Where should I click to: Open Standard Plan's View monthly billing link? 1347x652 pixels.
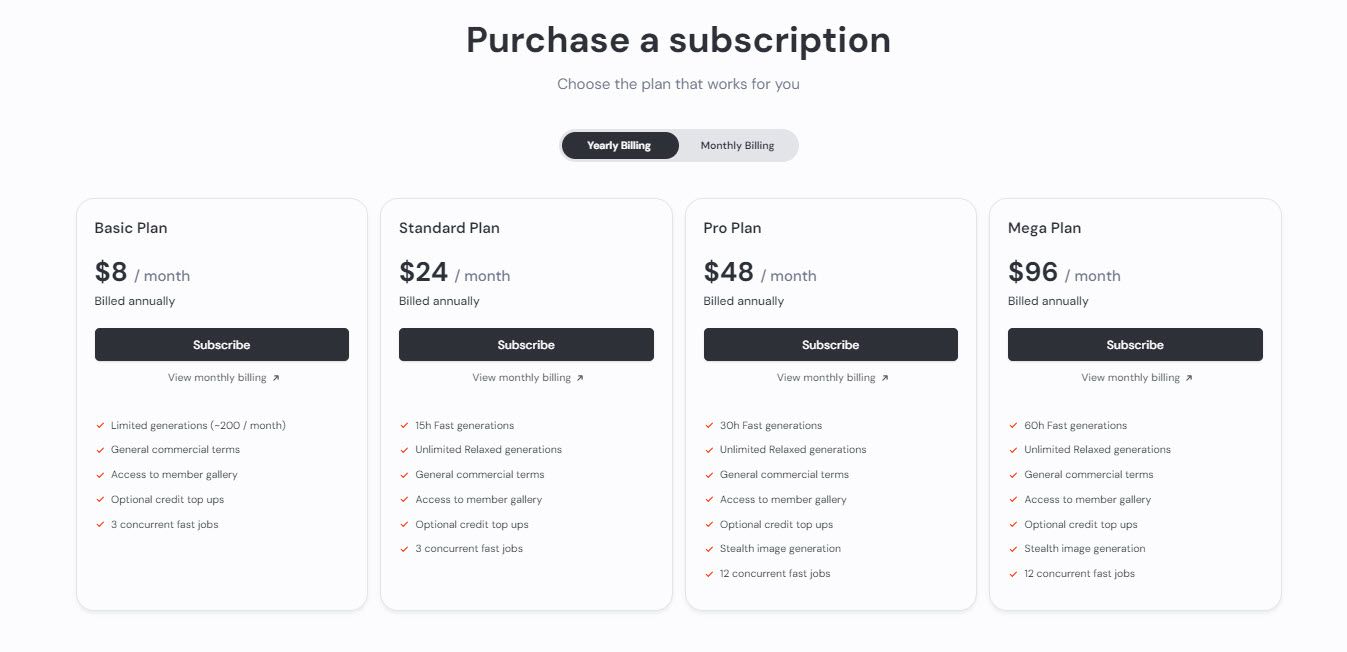click(x=521, y=378)
